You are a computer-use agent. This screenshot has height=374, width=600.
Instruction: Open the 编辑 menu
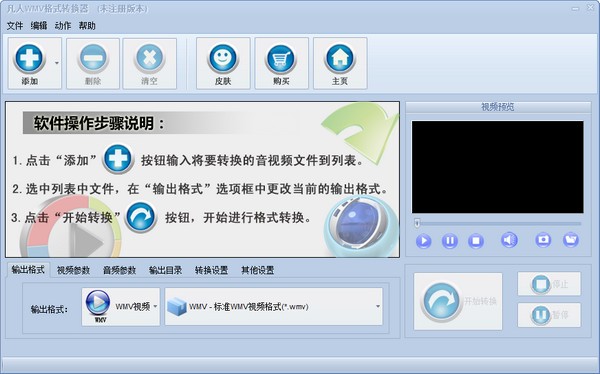pos(39,26)
